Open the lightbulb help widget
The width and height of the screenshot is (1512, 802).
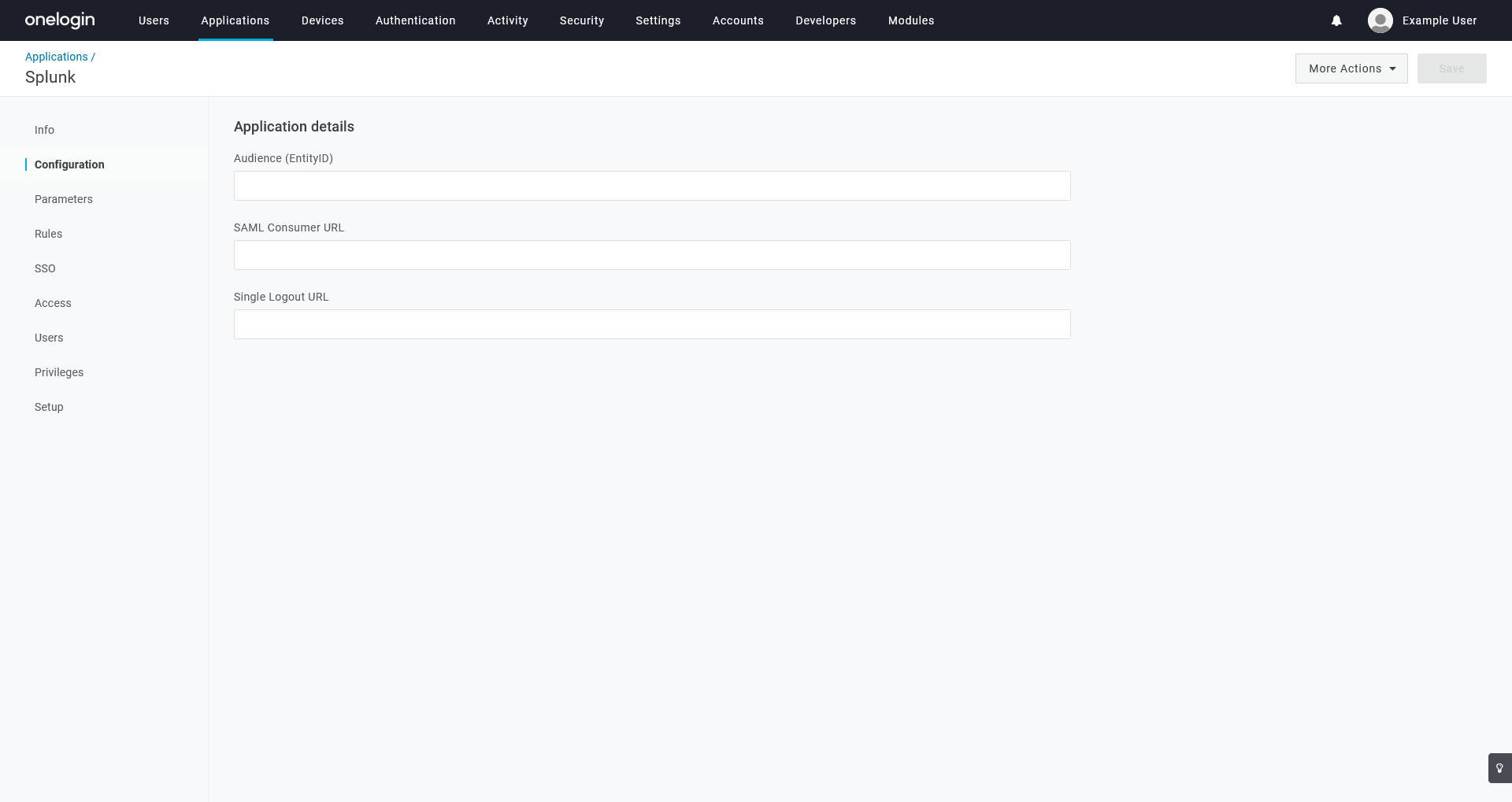[1499, 767]
